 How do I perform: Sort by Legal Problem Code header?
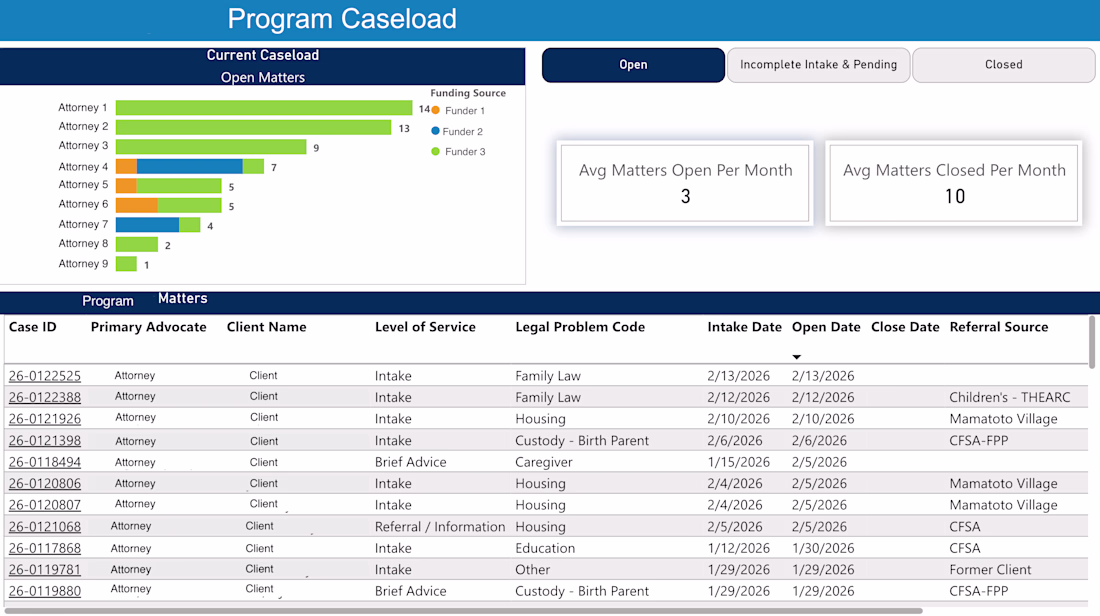pyautogui.click(x=580, y=327)
